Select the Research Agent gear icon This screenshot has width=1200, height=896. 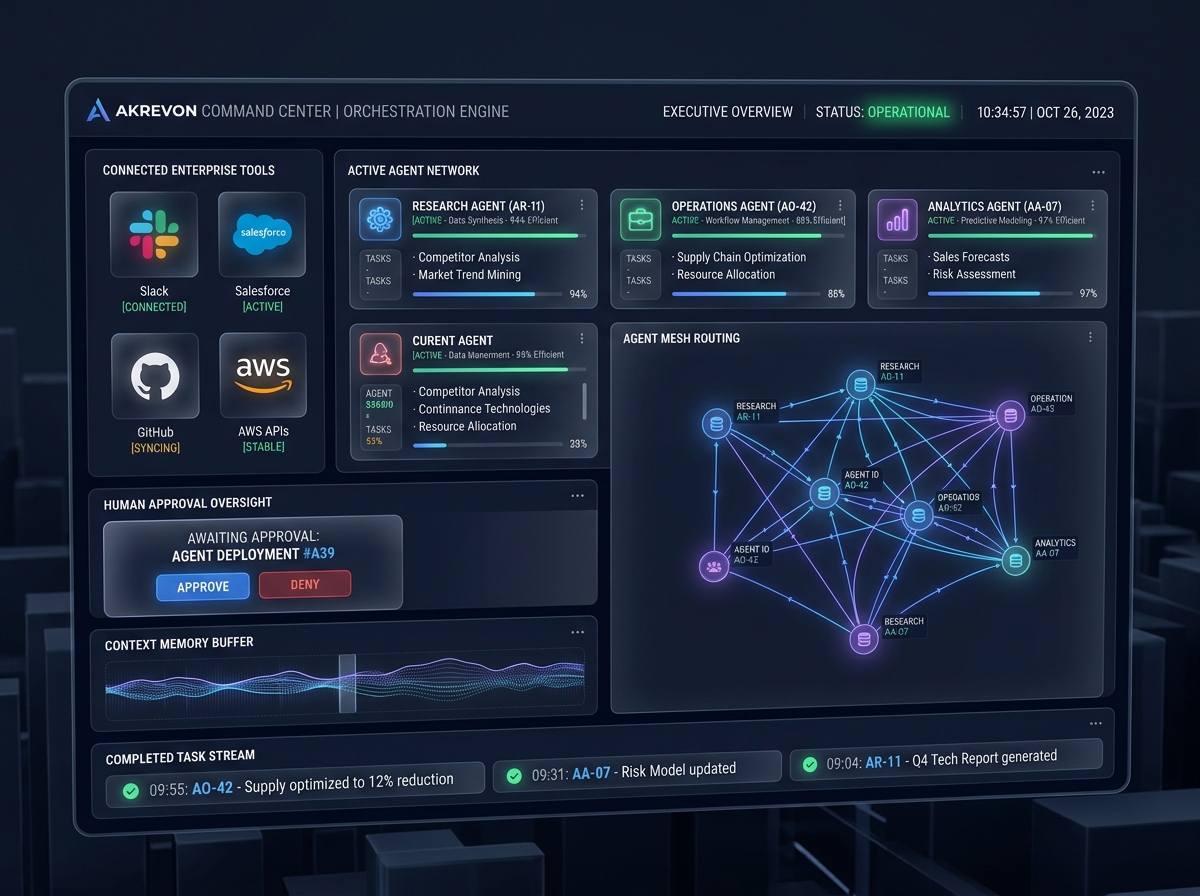[380, 219]
